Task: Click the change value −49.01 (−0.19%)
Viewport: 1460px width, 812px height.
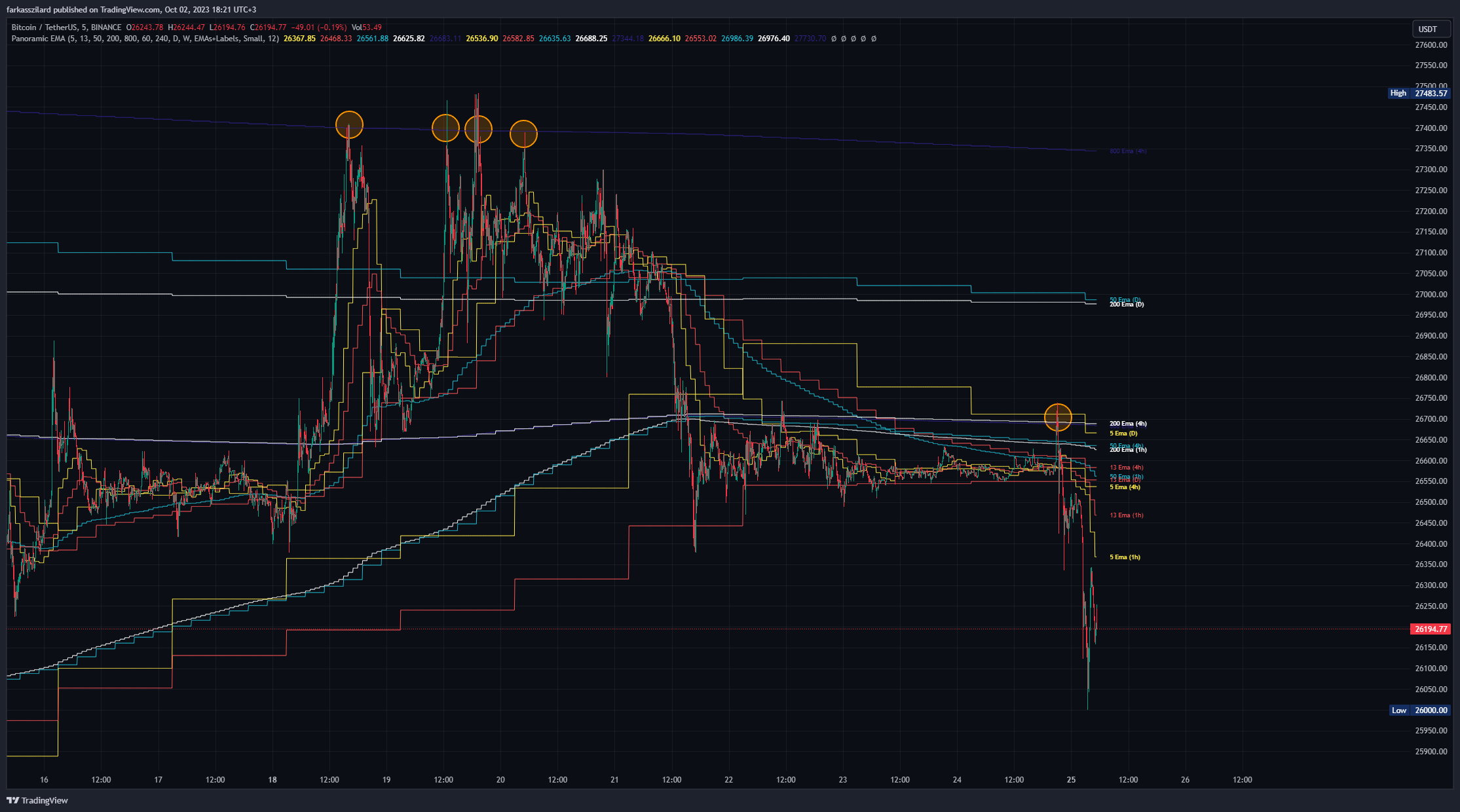Action: pyautogui.click(x=319, y=28)
